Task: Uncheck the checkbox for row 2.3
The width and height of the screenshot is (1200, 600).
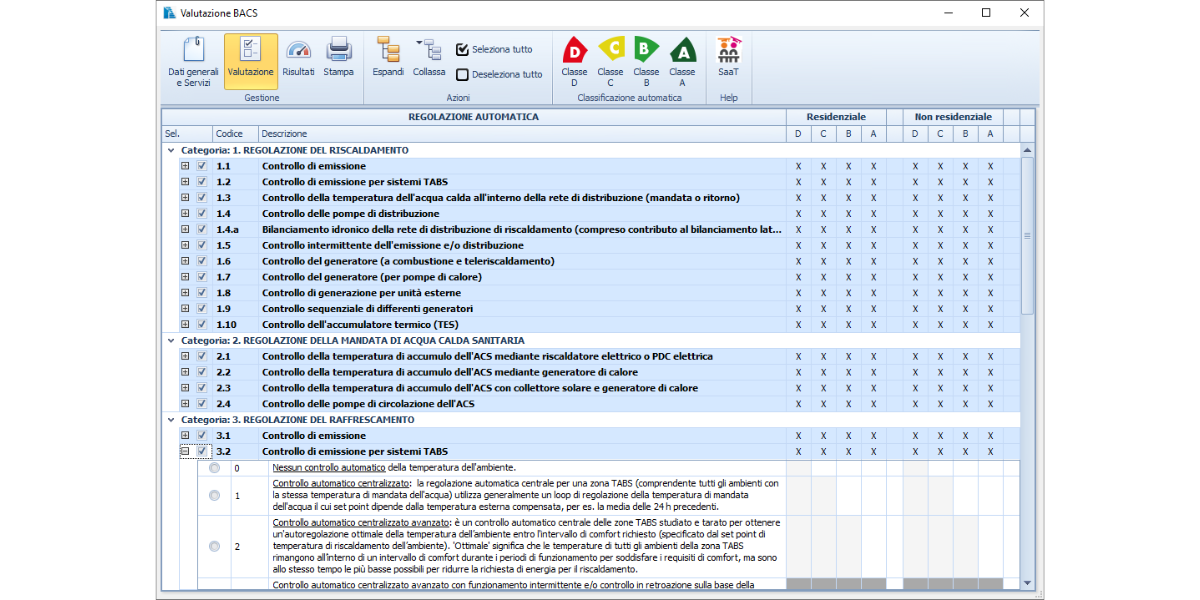Action: (x=202, y=388)
